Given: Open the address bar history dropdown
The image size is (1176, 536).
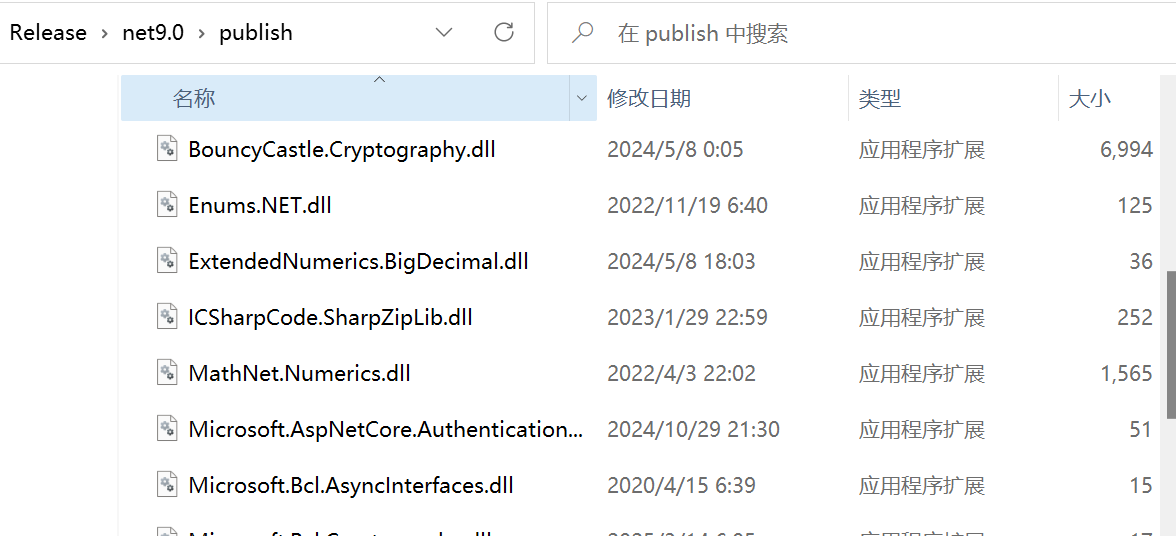Looking at the screenshot, I should click(444, 32).
